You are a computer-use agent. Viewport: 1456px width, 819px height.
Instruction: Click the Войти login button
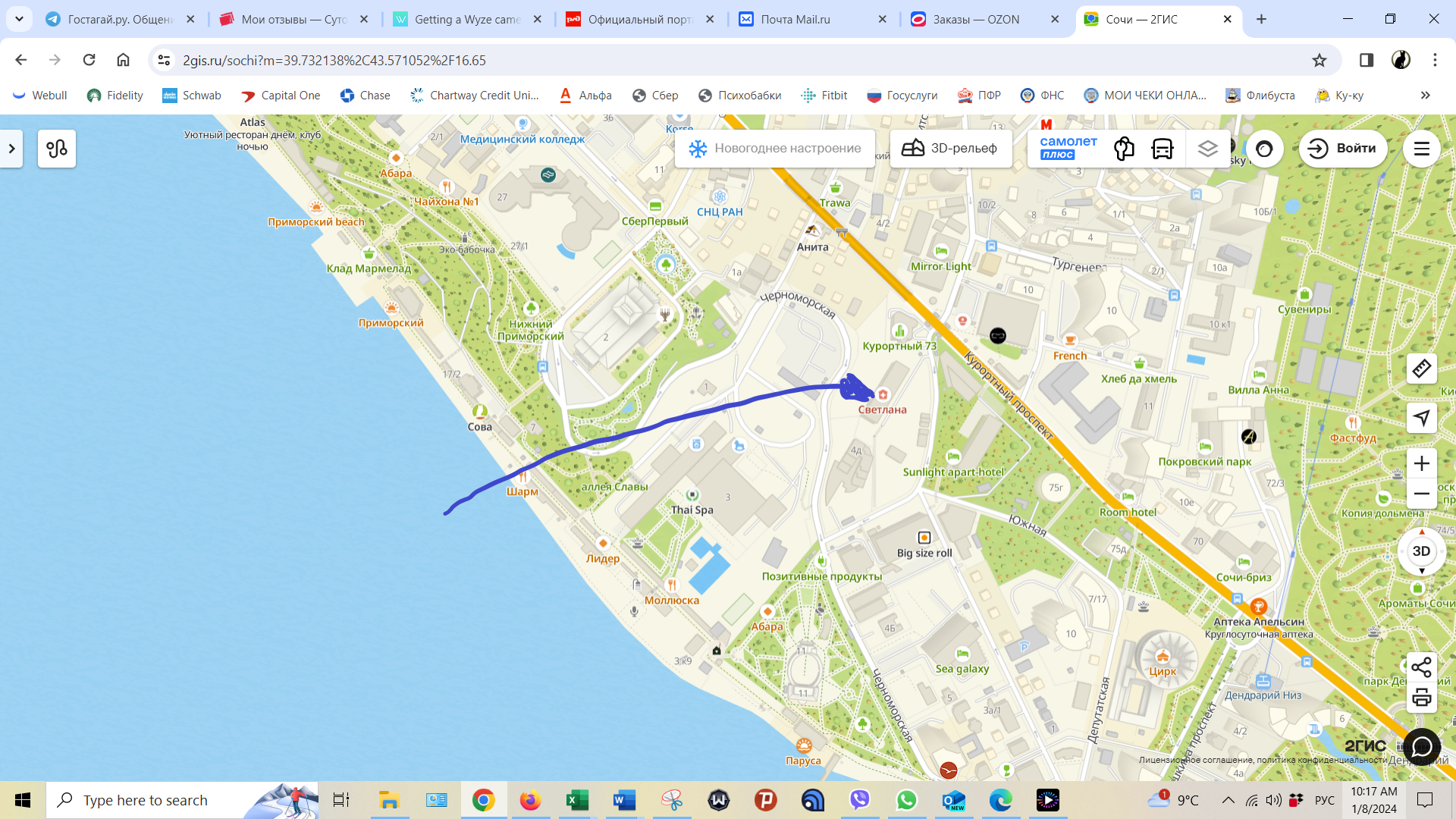(1342, 149)
